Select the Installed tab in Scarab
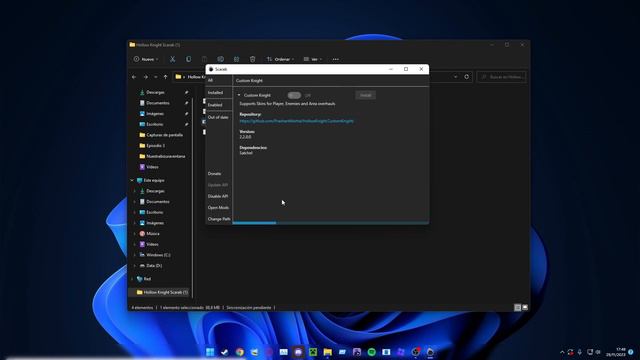This screenshot has width=640, height=360. click(x=219, y=93)
